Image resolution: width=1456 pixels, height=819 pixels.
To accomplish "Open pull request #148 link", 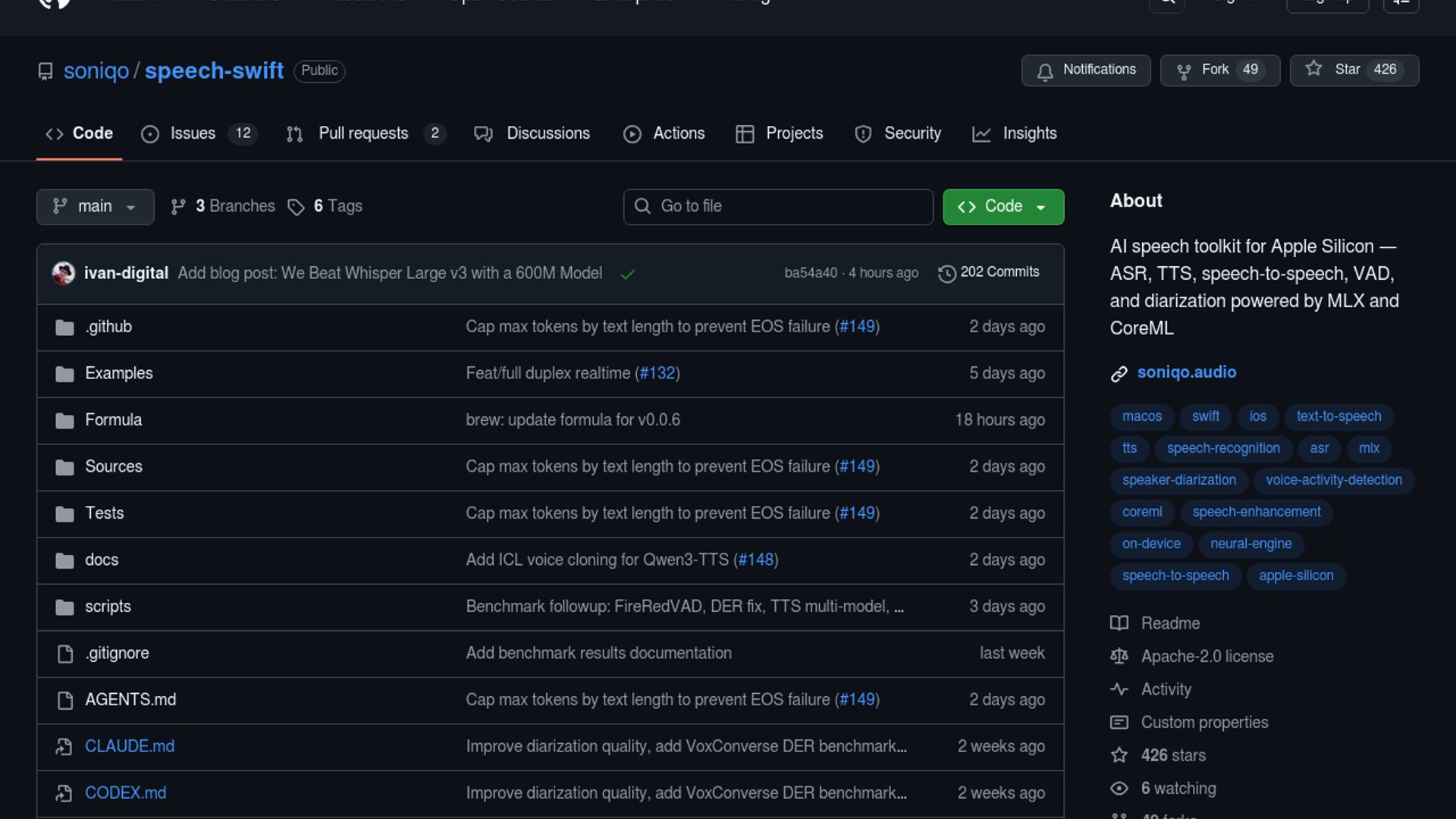I will point(755,560).
